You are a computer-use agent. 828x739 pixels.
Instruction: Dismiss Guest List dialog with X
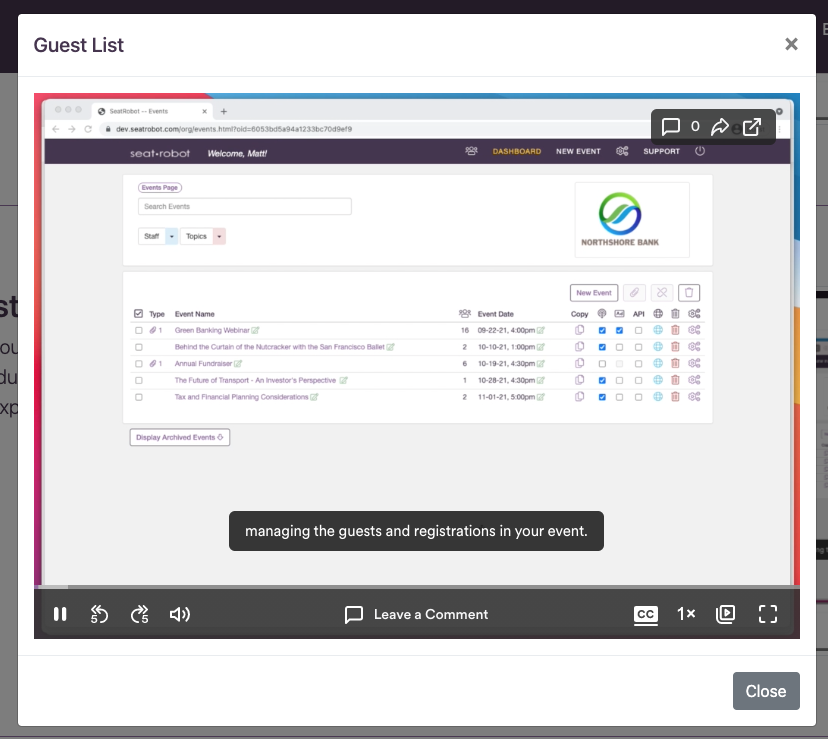pos(791,44)
